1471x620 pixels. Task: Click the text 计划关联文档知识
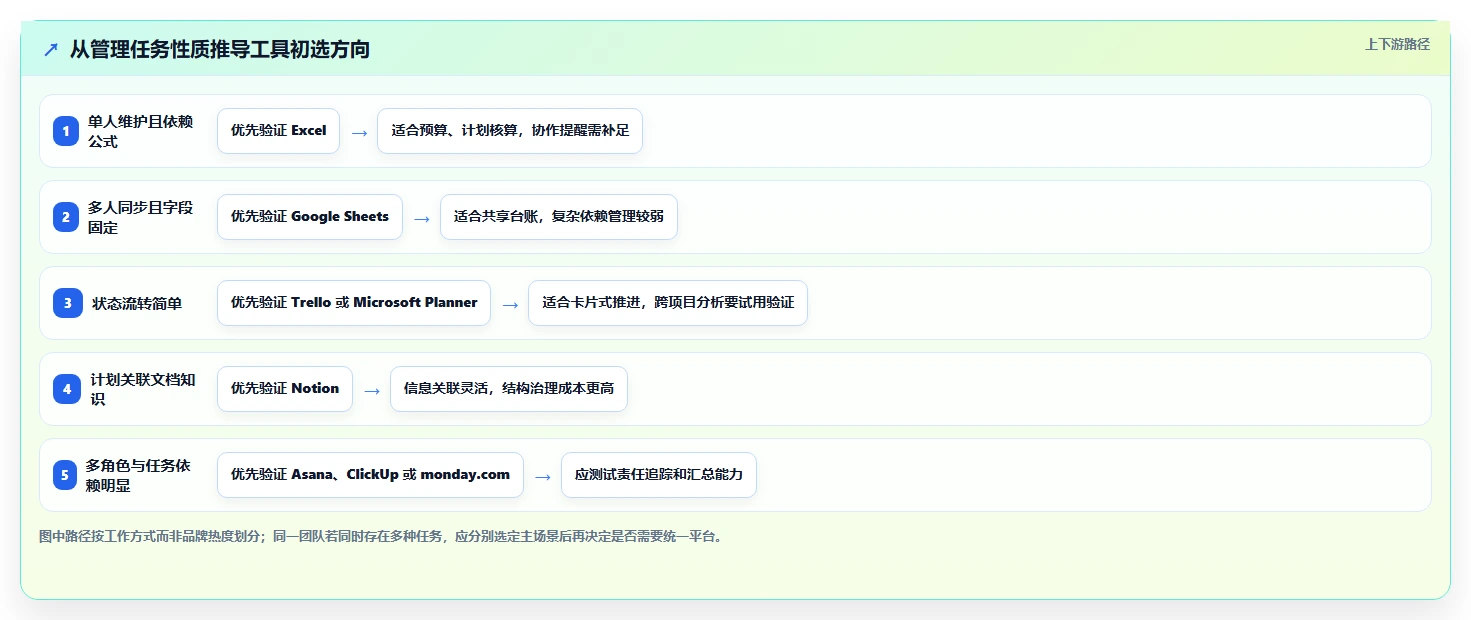(x=143, y=389)
